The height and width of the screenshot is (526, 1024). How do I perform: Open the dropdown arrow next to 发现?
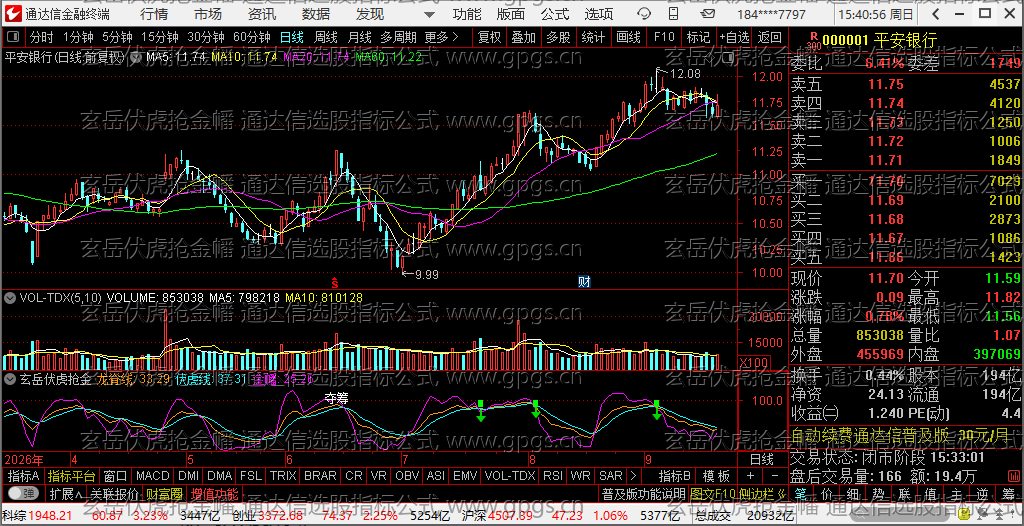tap(428, 14)
